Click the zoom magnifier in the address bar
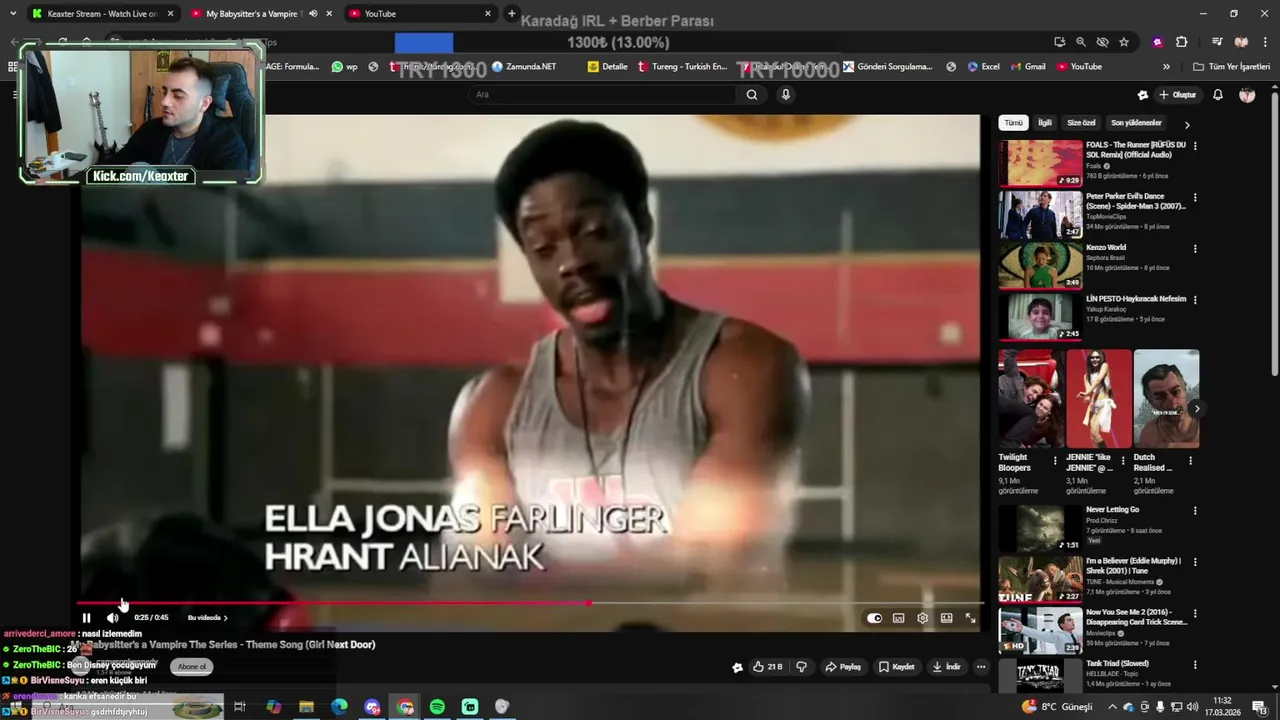 (x=1081, y=42)
